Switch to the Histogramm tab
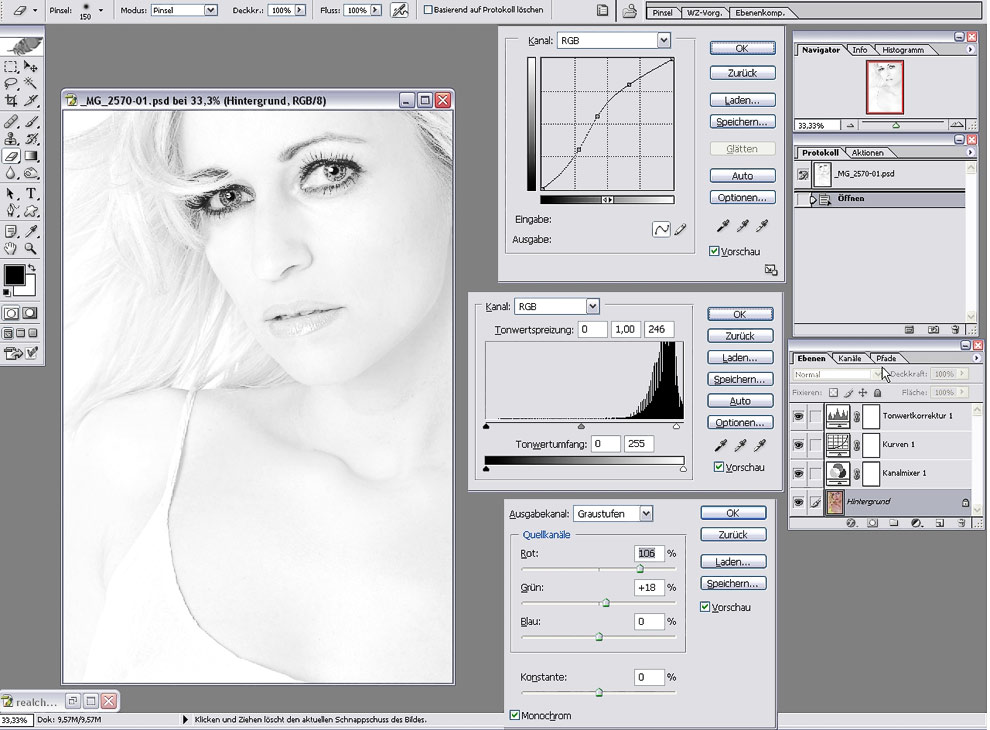990x730 pixels. coord(903,50)
